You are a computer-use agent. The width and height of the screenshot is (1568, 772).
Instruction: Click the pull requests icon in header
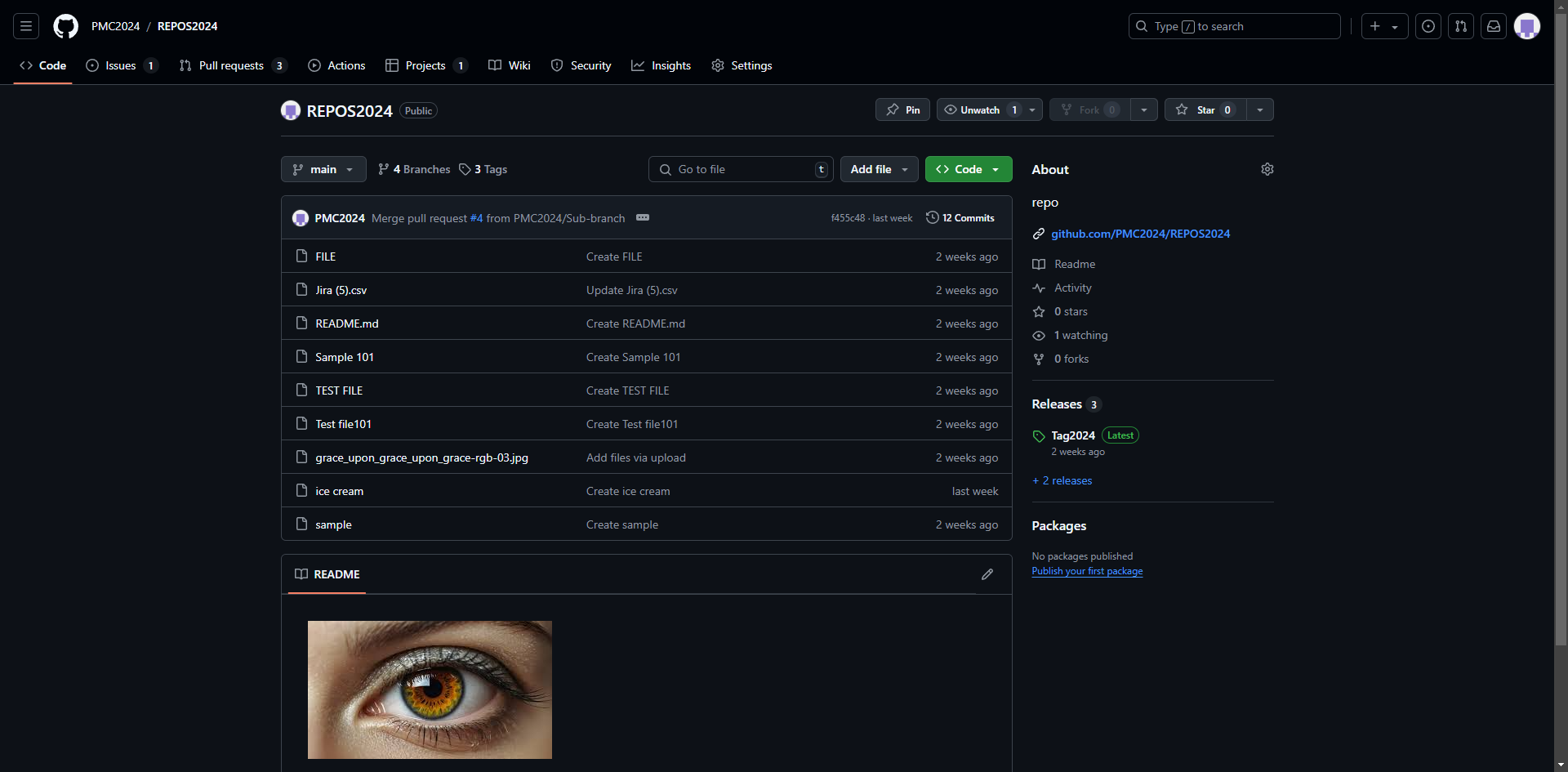[1461, 26]
